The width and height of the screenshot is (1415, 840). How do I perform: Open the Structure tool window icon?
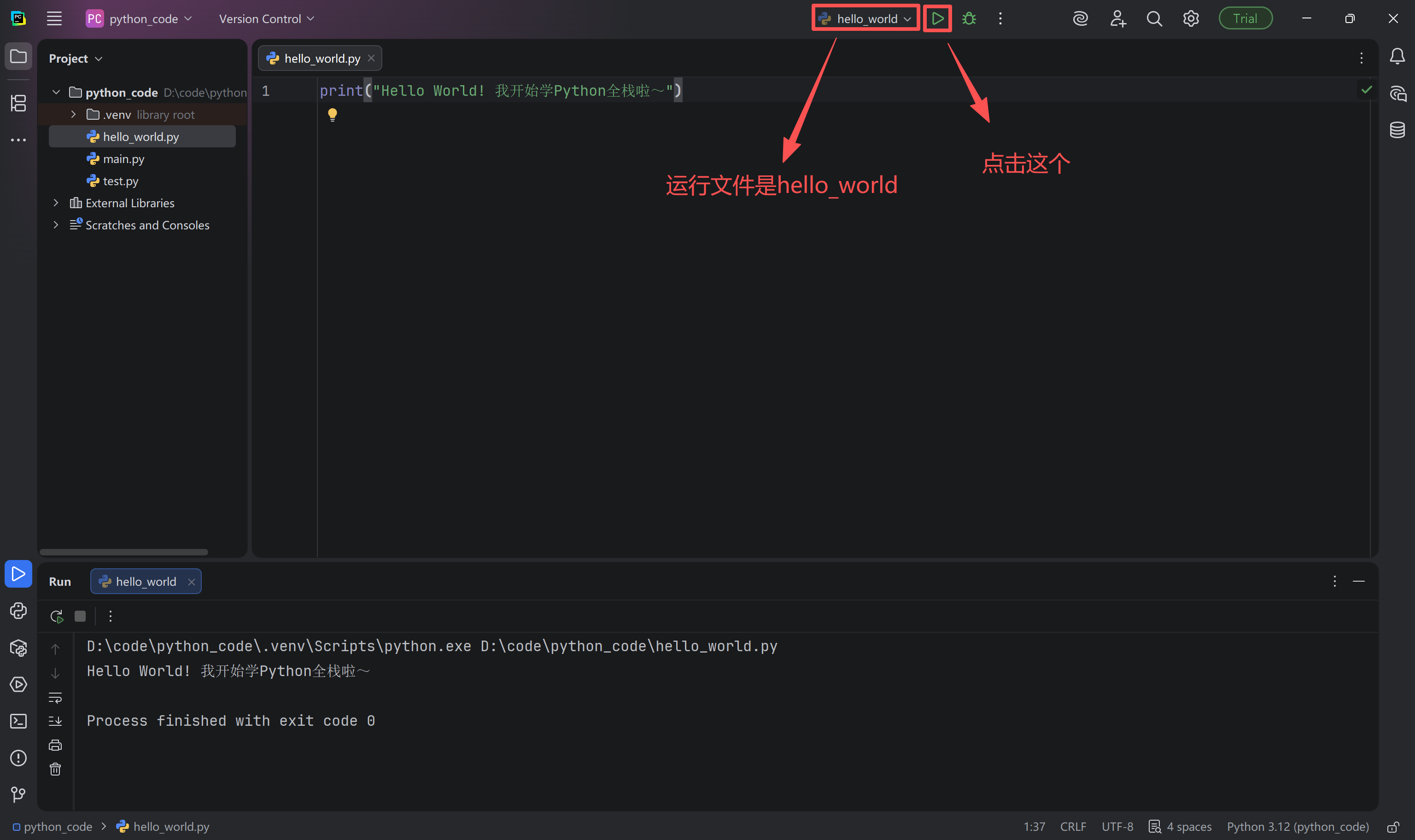tap(18, 104)
